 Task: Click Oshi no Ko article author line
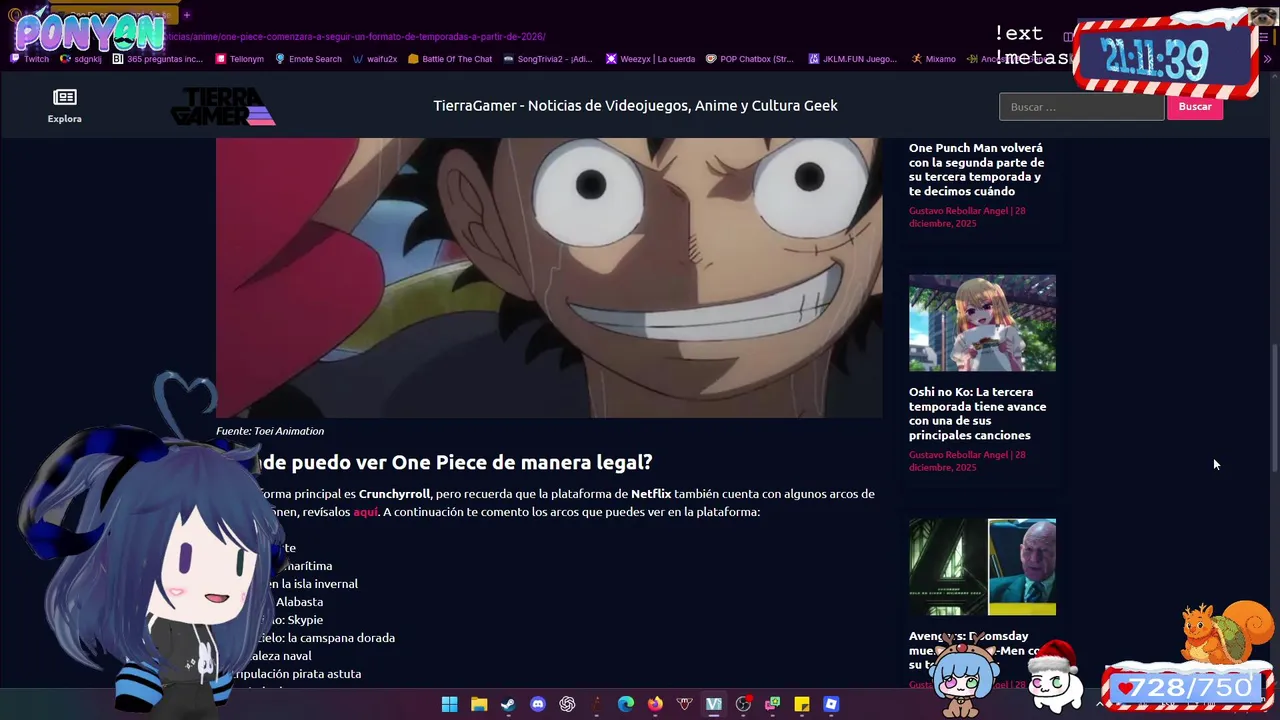point(967,461)
